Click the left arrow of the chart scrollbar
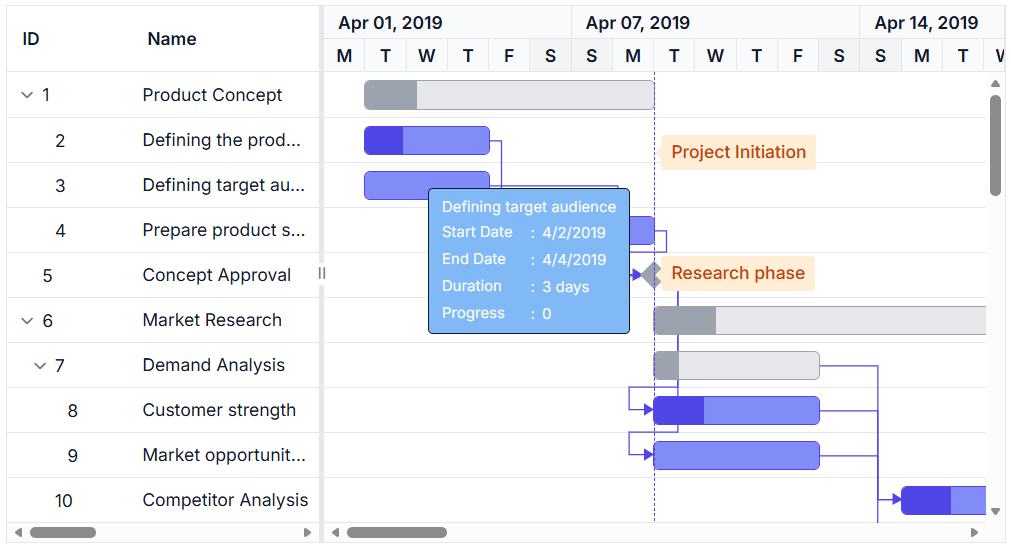 (x=335, y=533)
